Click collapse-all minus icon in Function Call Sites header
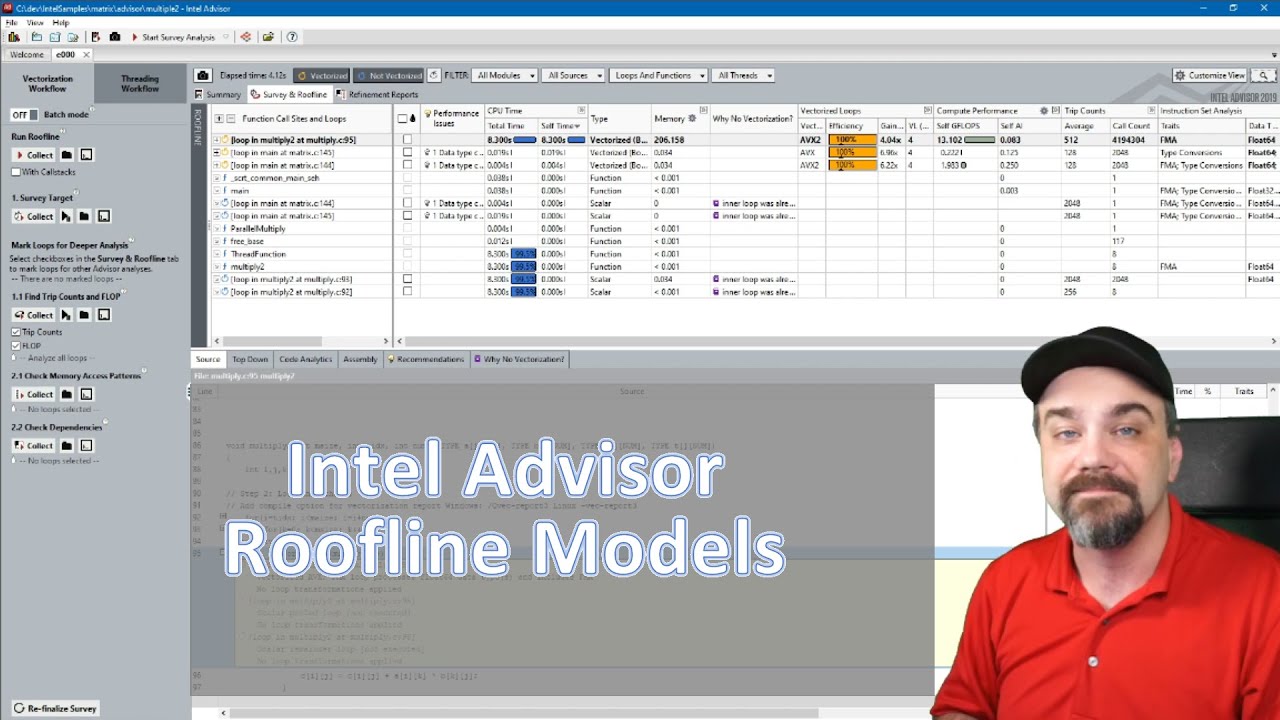This screenshot has width=1280, height=720. click(x=231, y=118)
